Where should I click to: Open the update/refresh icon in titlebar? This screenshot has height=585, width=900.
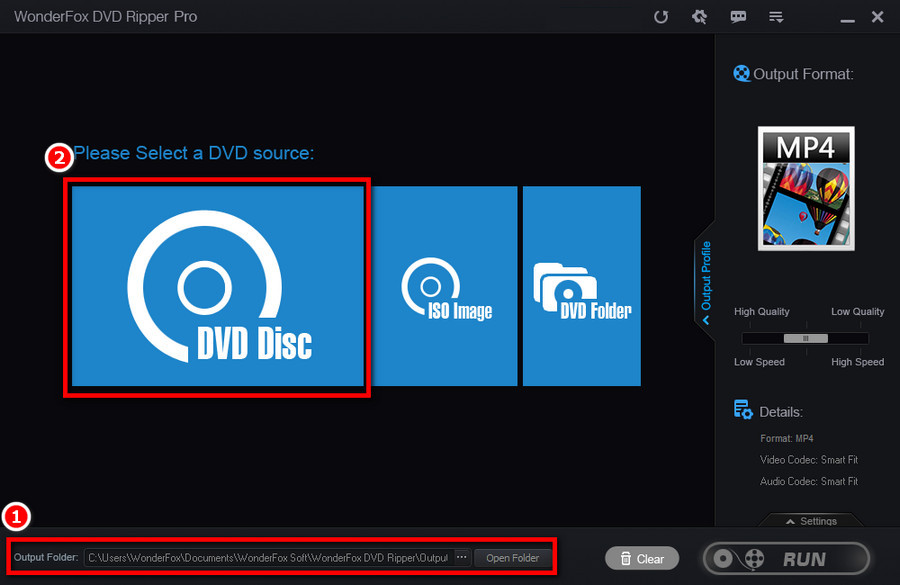[x=661, y=16]
